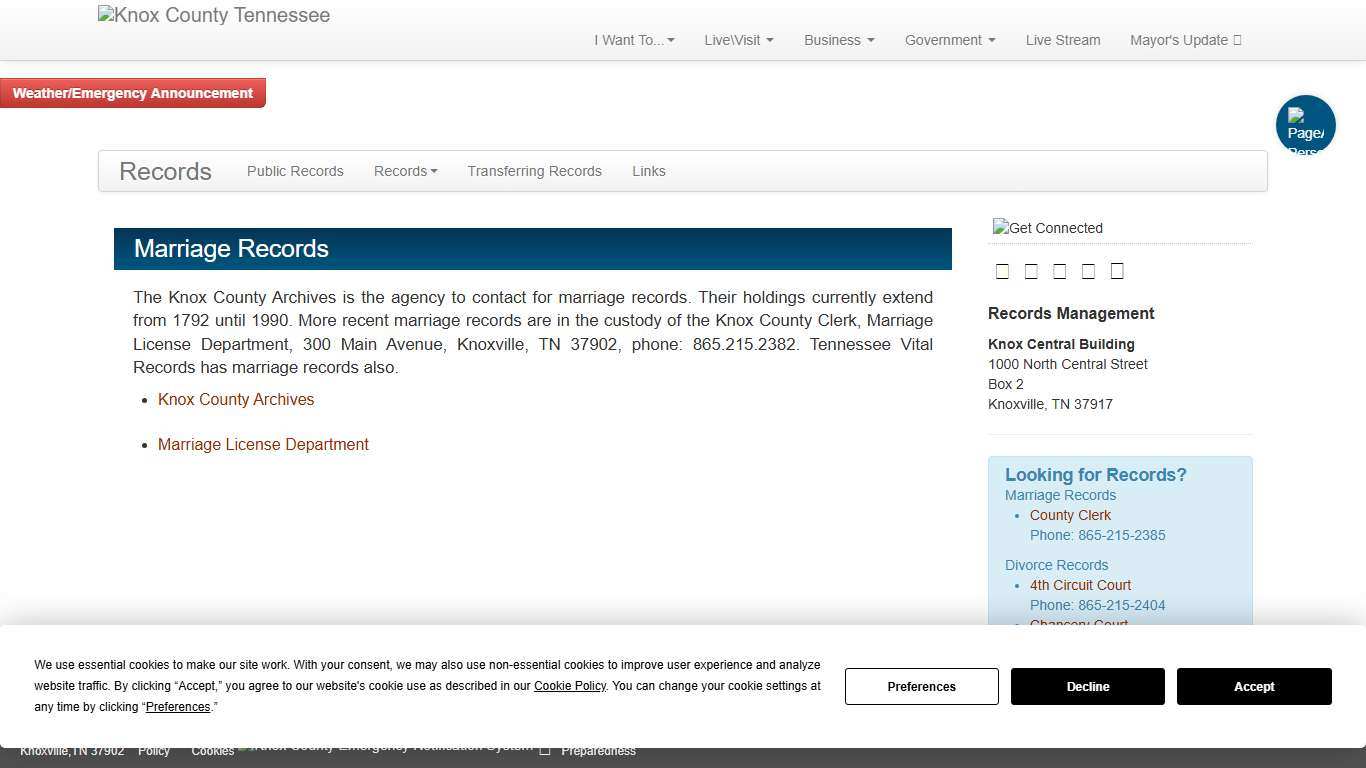Open the Live\Visit dropdown menu
1366x768 pixels.
pyautogui.click(x=738, y=40)
